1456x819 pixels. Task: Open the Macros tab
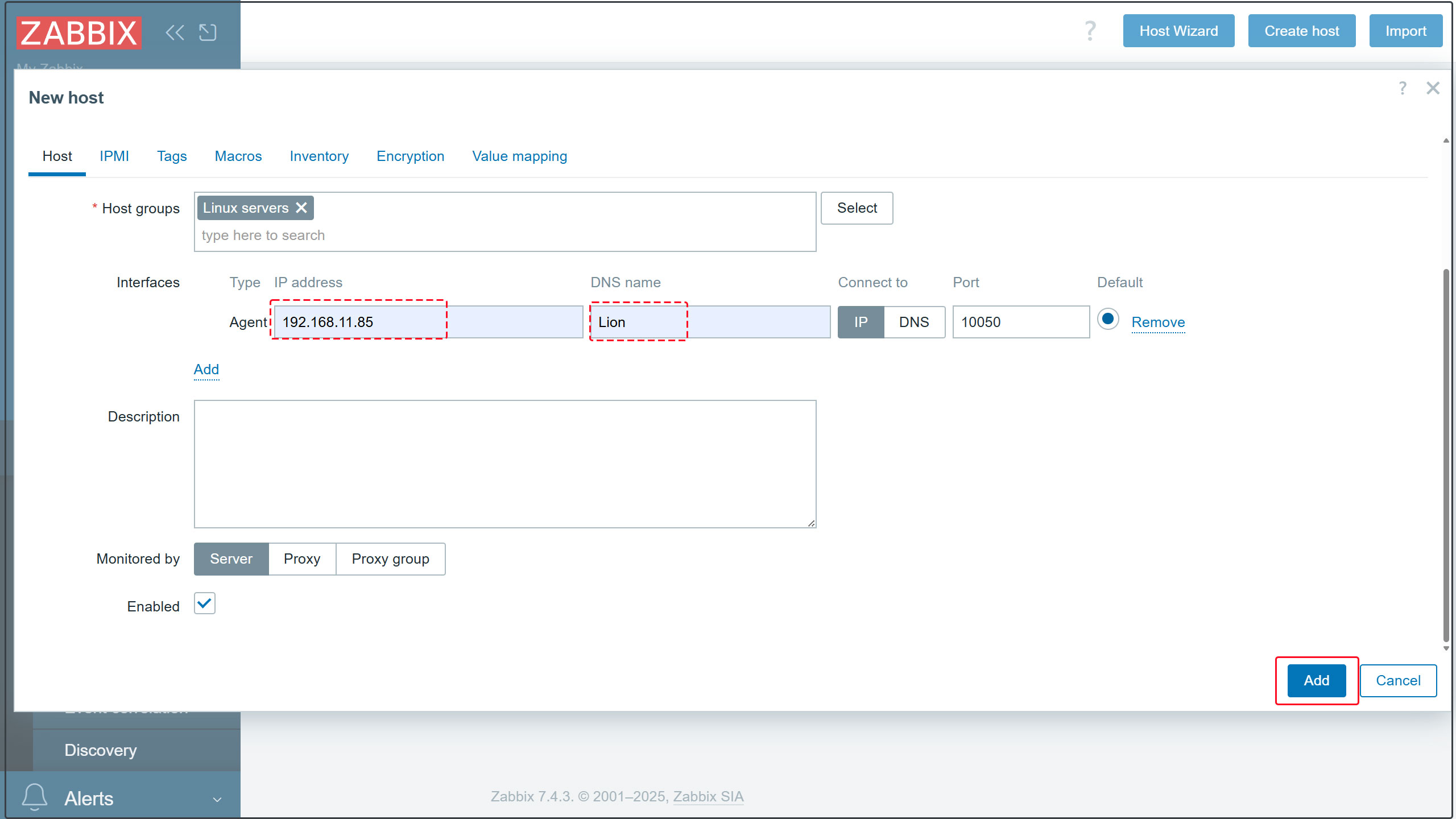[238, 156]
